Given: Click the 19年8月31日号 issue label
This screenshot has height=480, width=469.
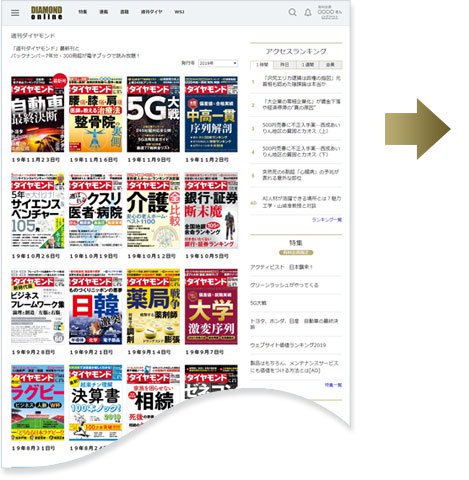Looking at the screenshot, I should tap(33, 449).
